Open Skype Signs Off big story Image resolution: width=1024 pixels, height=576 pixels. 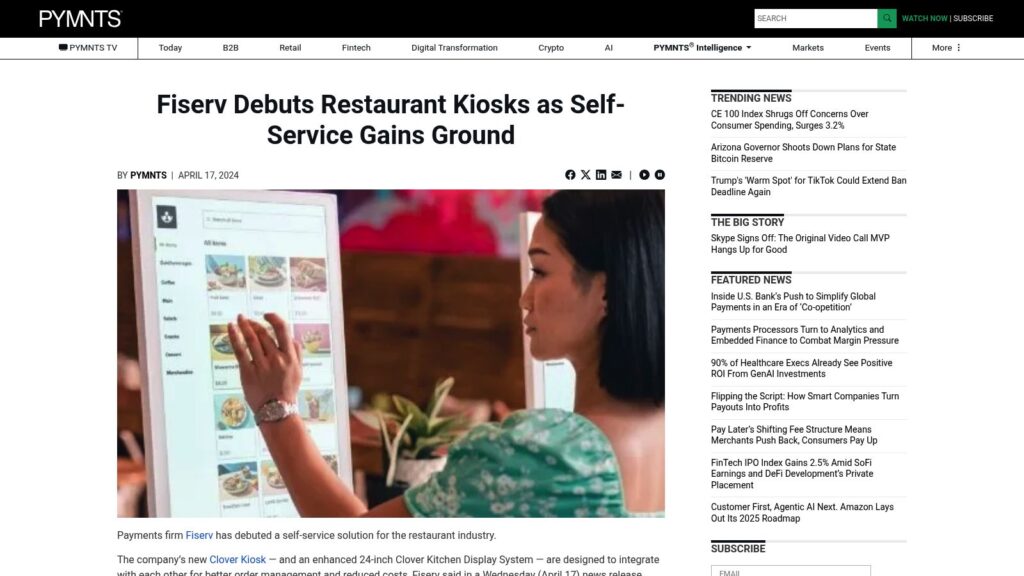pyautogui.click(x=800, y=244)
